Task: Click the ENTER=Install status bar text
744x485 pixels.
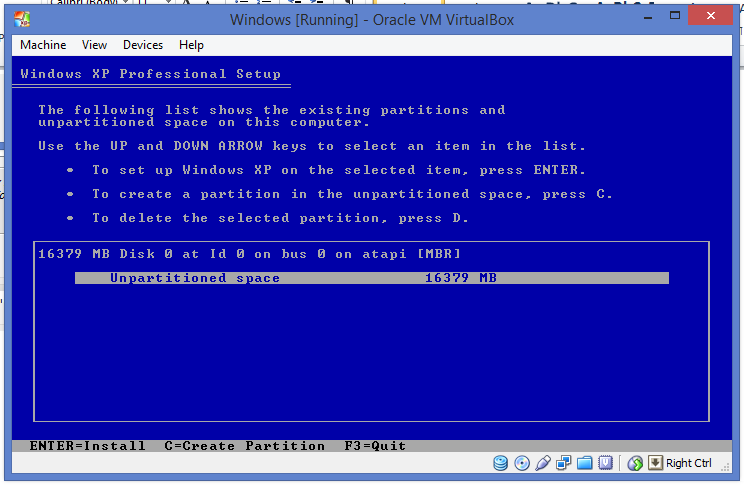Action: [x=88, y=446]
